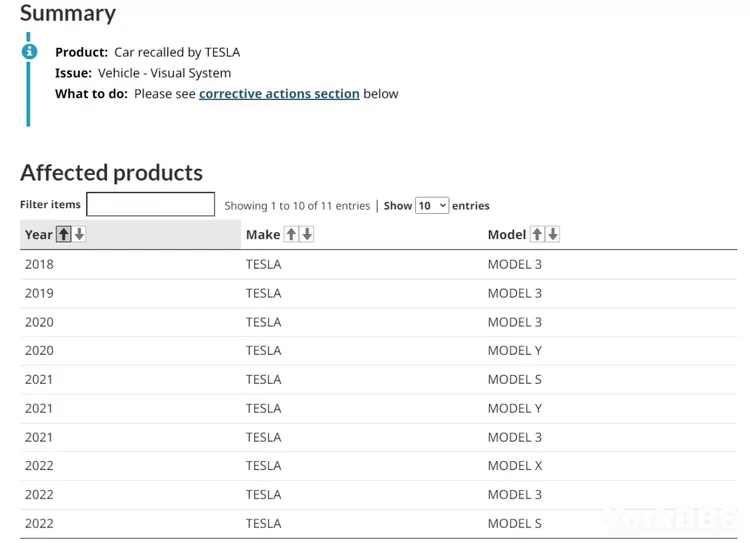Viewport: 750px width, 543px height.
Task: Click the Make column header label
Action: click(x=263, y=234)
